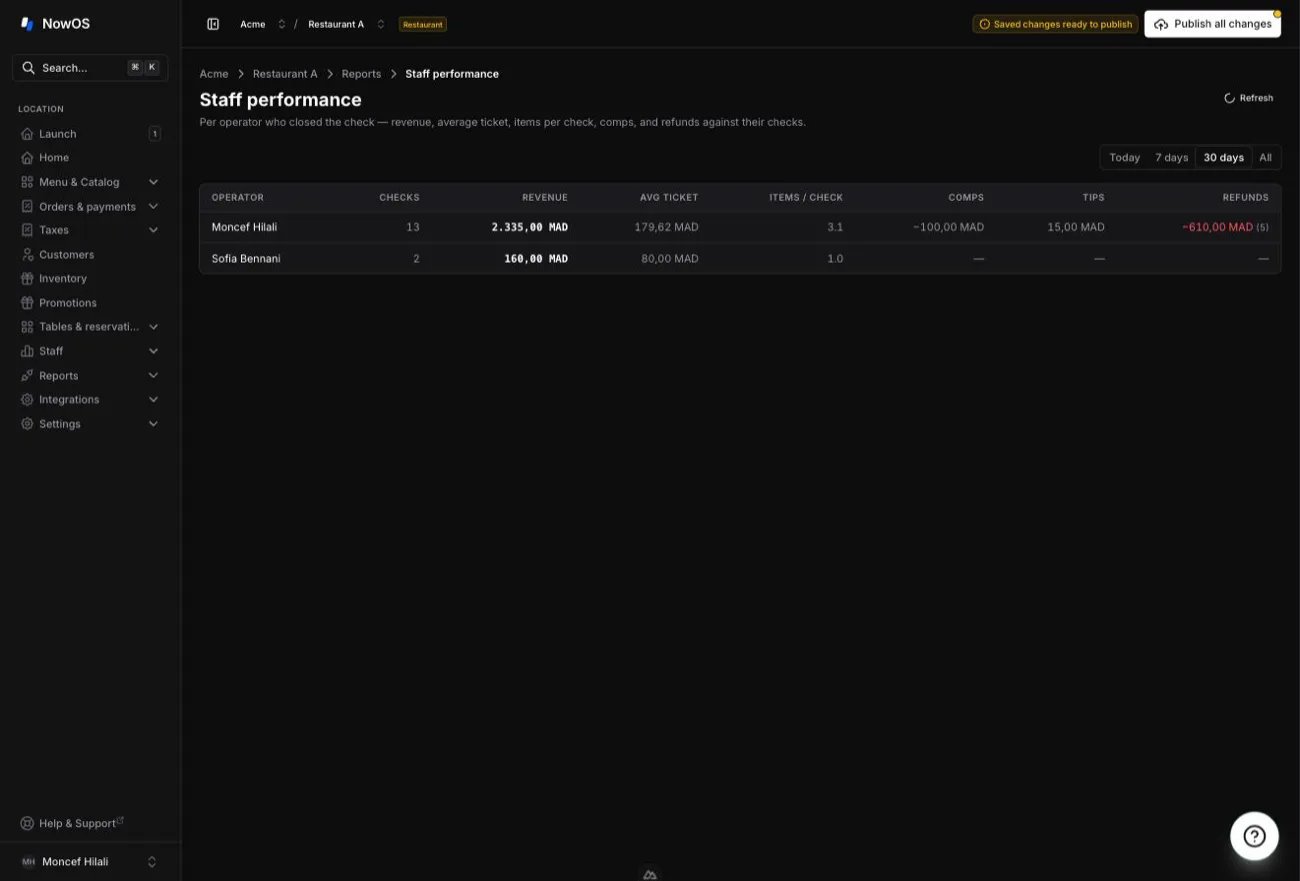Open Promotions in the sidebar
The height and width of the screenshot is (881, 1300).
point(90,303)
